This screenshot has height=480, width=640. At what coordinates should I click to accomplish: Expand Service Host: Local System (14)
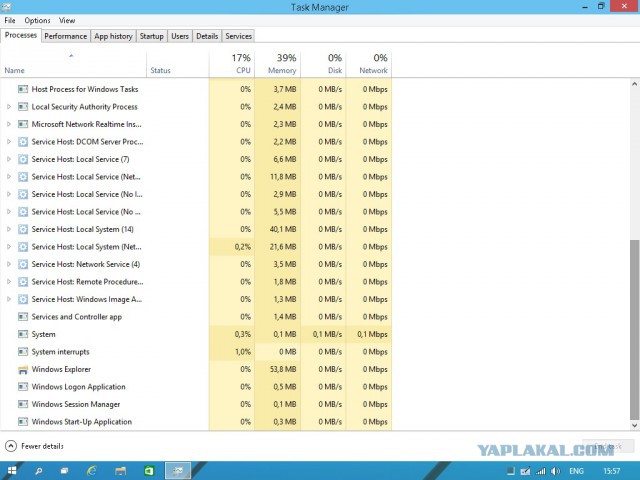click(9, 229)
